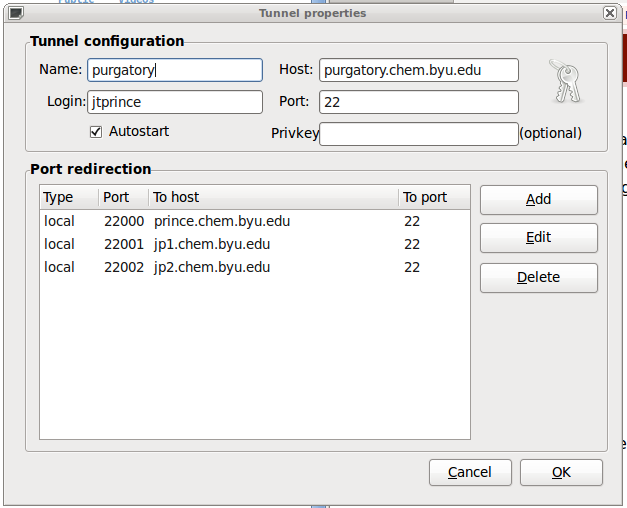Confirm with the OK button

[x=561, y=472]
